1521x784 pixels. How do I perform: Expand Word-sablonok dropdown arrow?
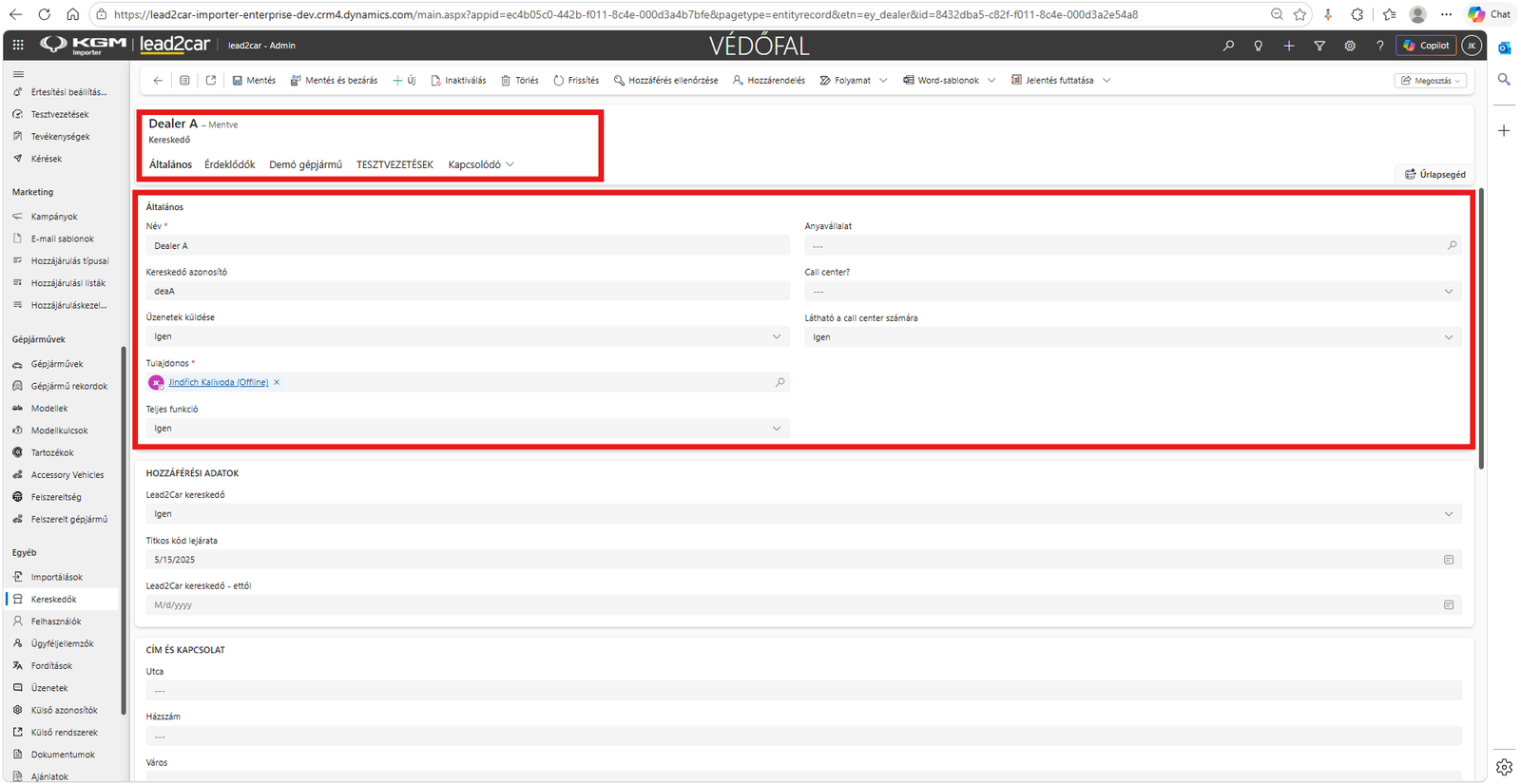pyautogui.click(x=992, y=81)
